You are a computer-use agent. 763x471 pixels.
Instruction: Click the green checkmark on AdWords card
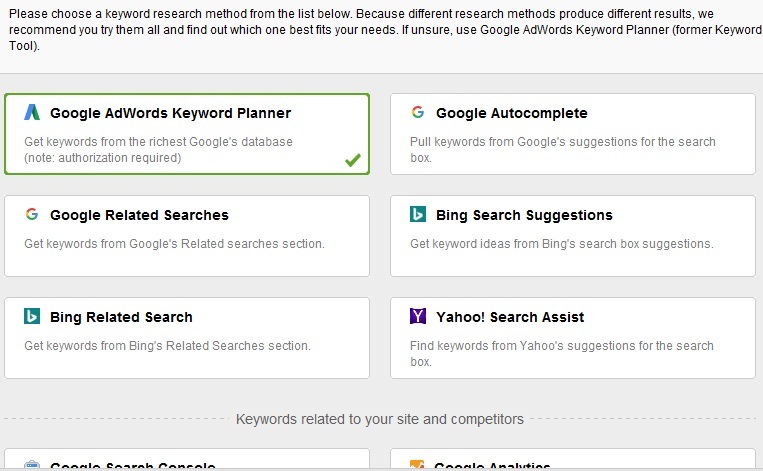tap(353, 160)
